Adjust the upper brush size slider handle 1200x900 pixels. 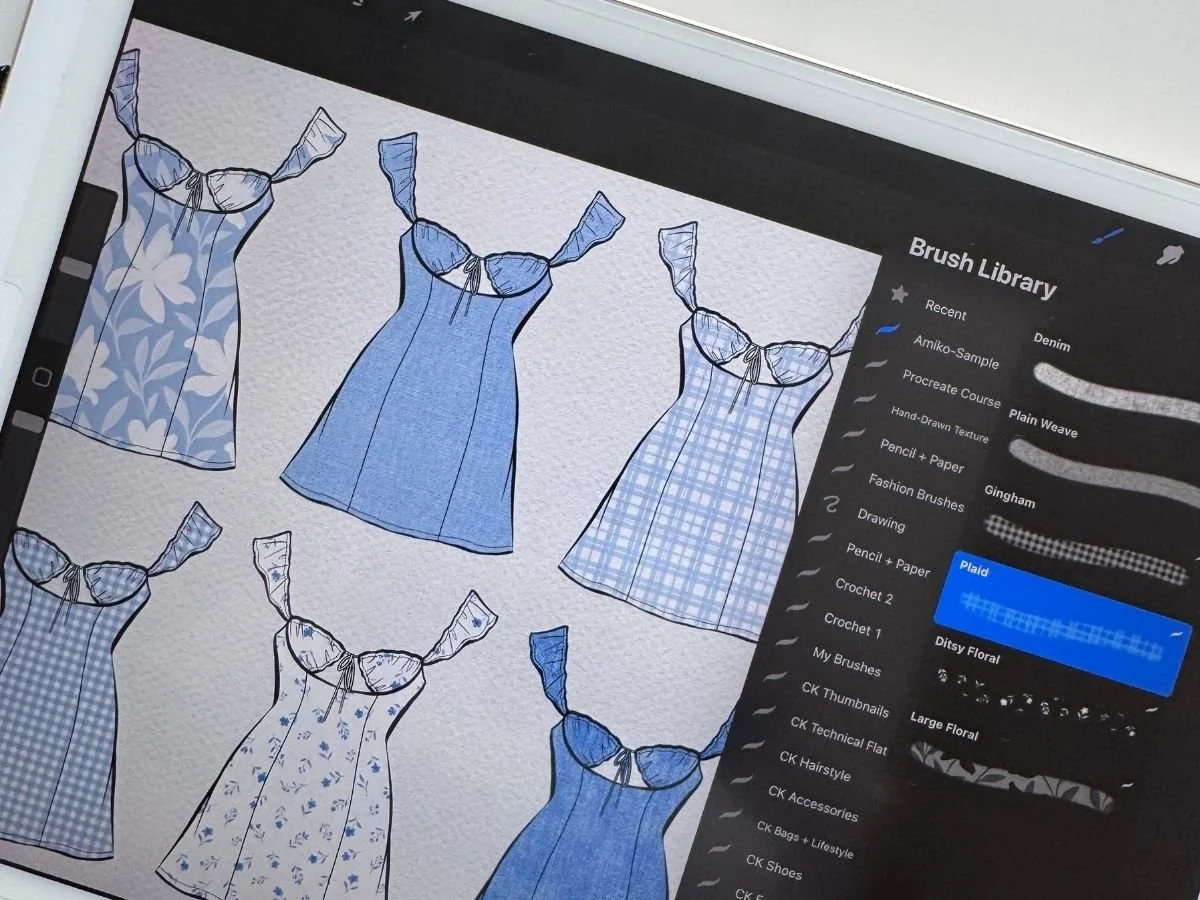pyautogui.click(x=76, y=268)
